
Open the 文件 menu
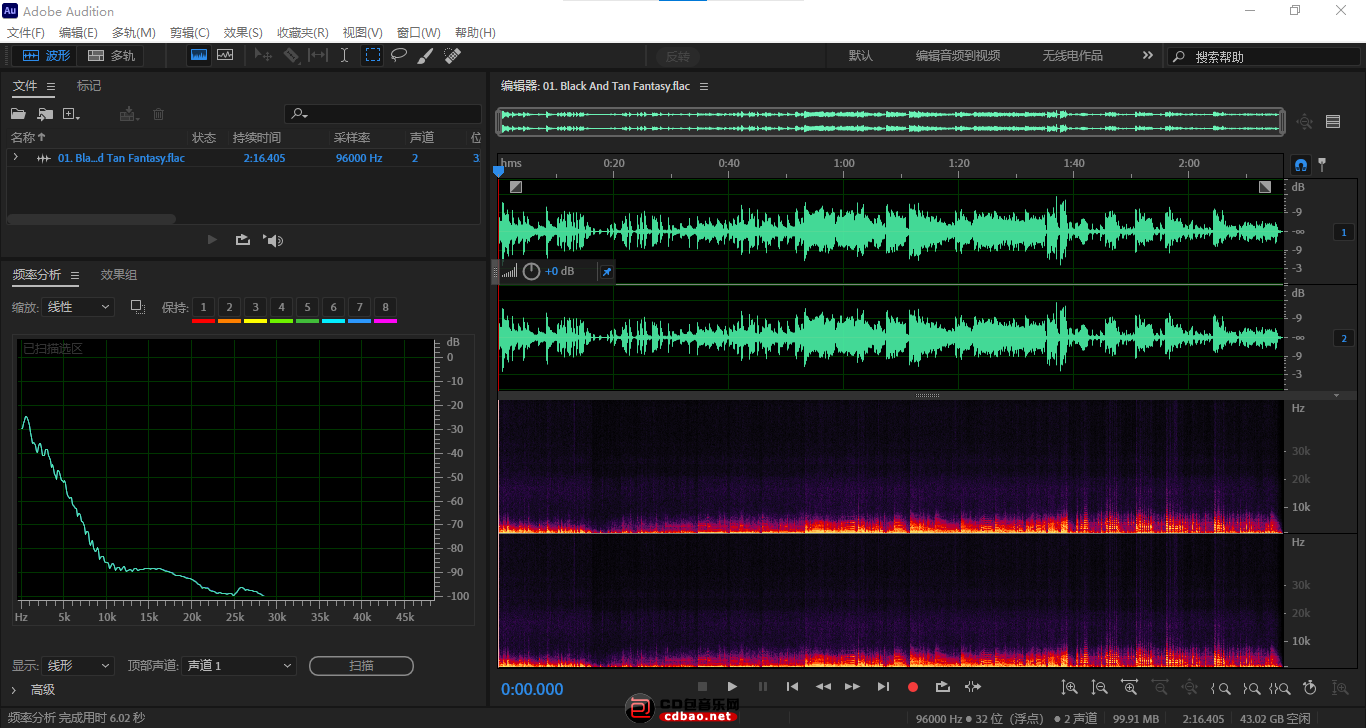click(25, 33)
